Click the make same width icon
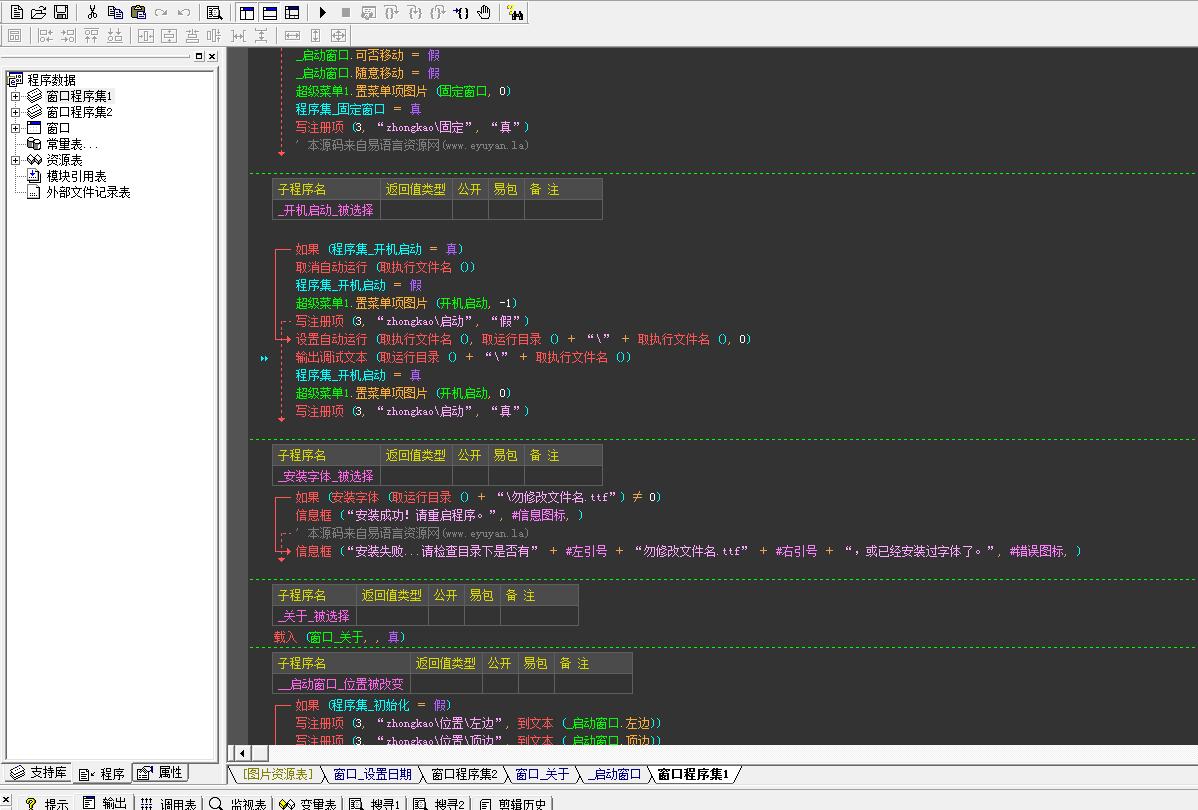The height and width of the screenshot is (810, 1198). tap(293, 35)
